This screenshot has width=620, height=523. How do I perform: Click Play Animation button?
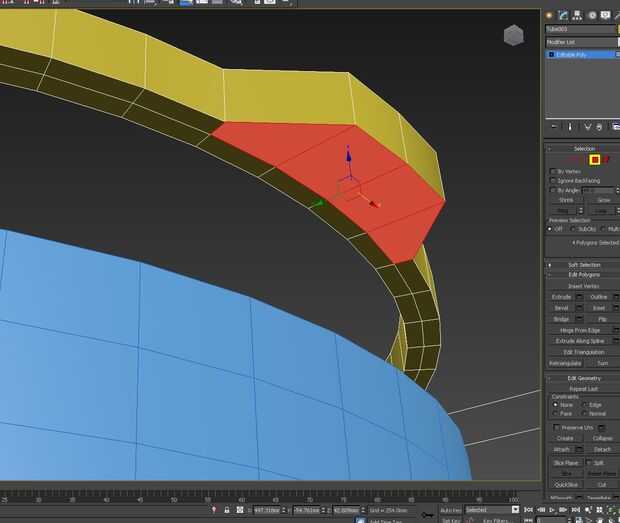[x=552, y=510]
